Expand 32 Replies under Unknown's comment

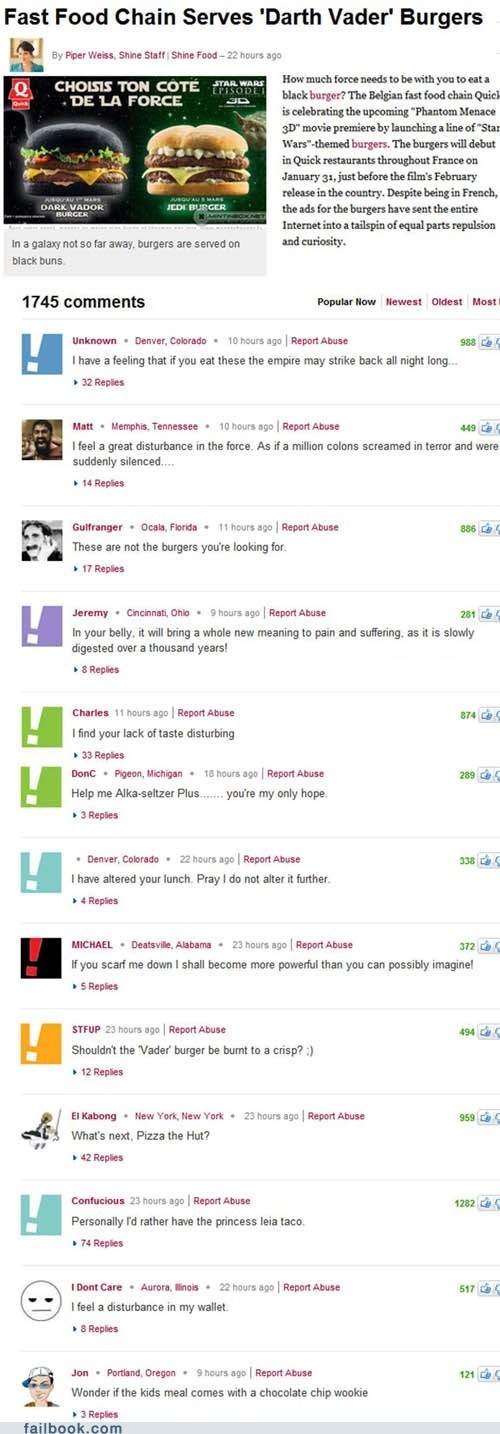(99, 383)
